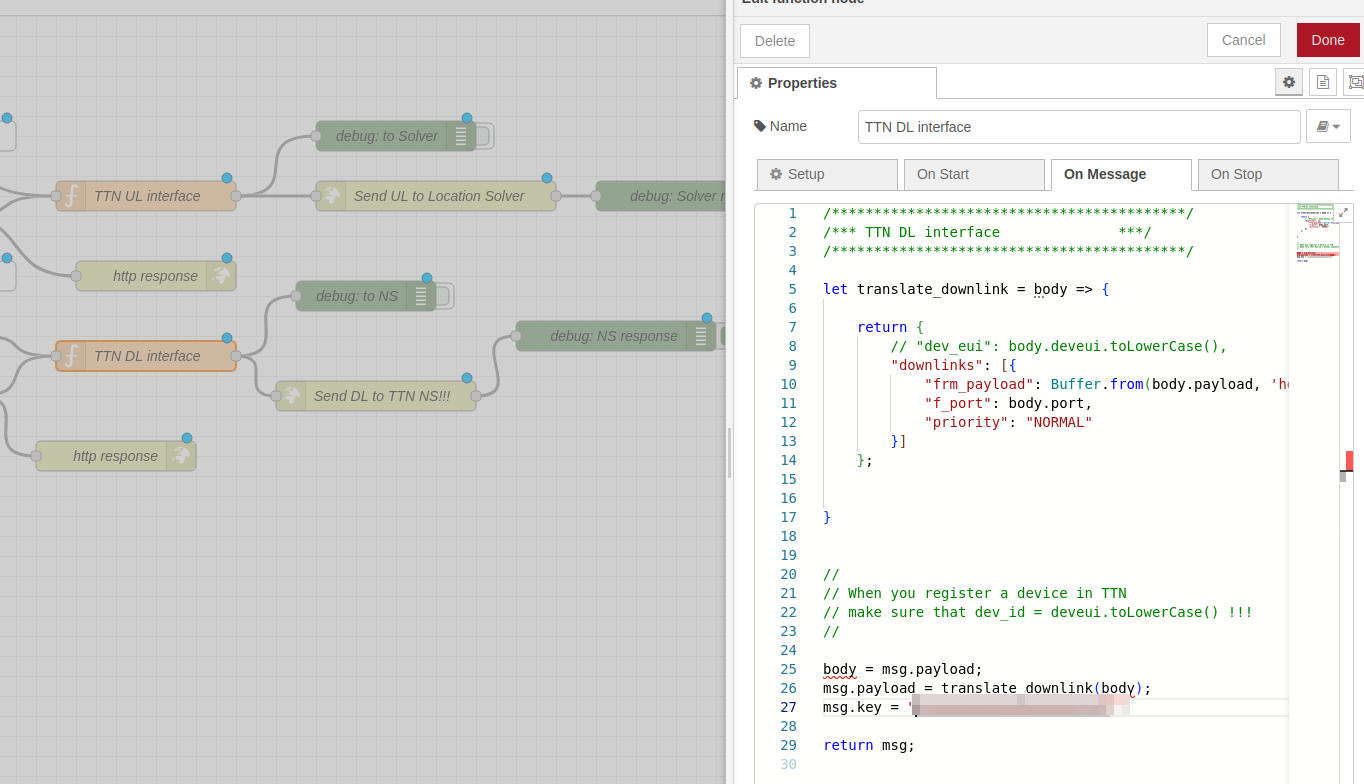Open the node appearance settings icon
Image resolution: width=1364 pixels, height=784 pixels.
click(1355, 82)
